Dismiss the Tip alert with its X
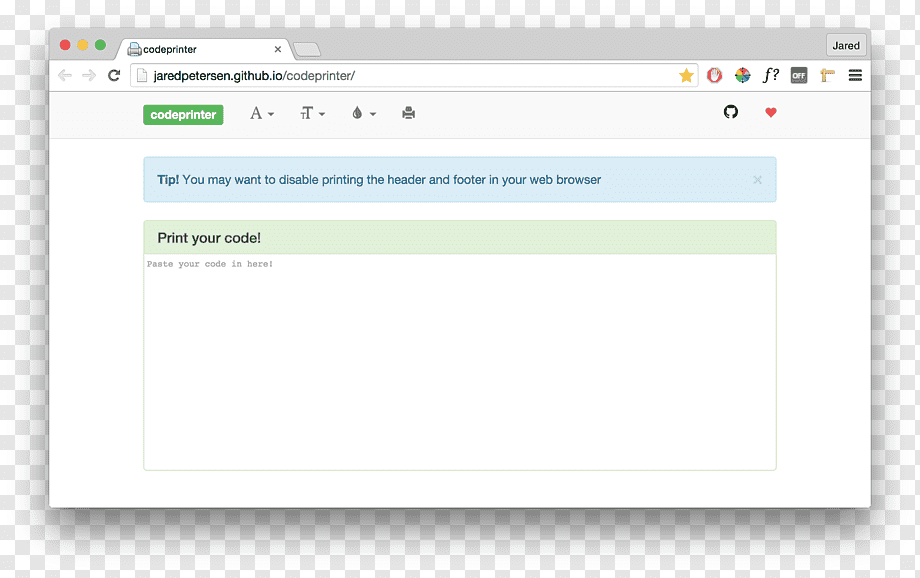920x578 pixels. tap(757, 180)
